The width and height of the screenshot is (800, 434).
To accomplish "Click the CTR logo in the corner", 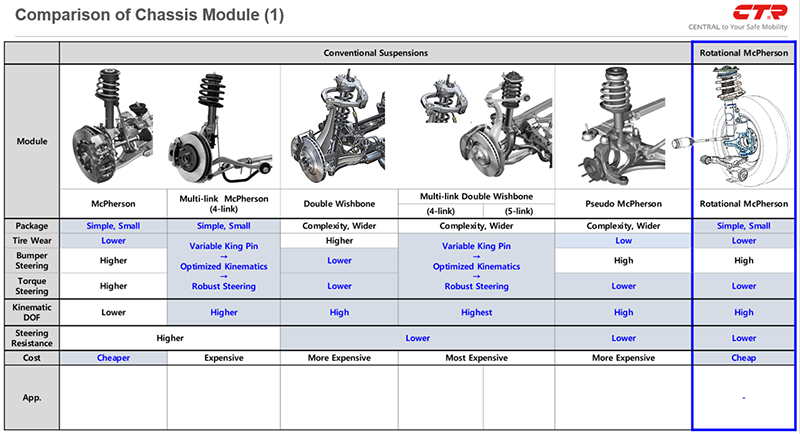I will [760, 13].
